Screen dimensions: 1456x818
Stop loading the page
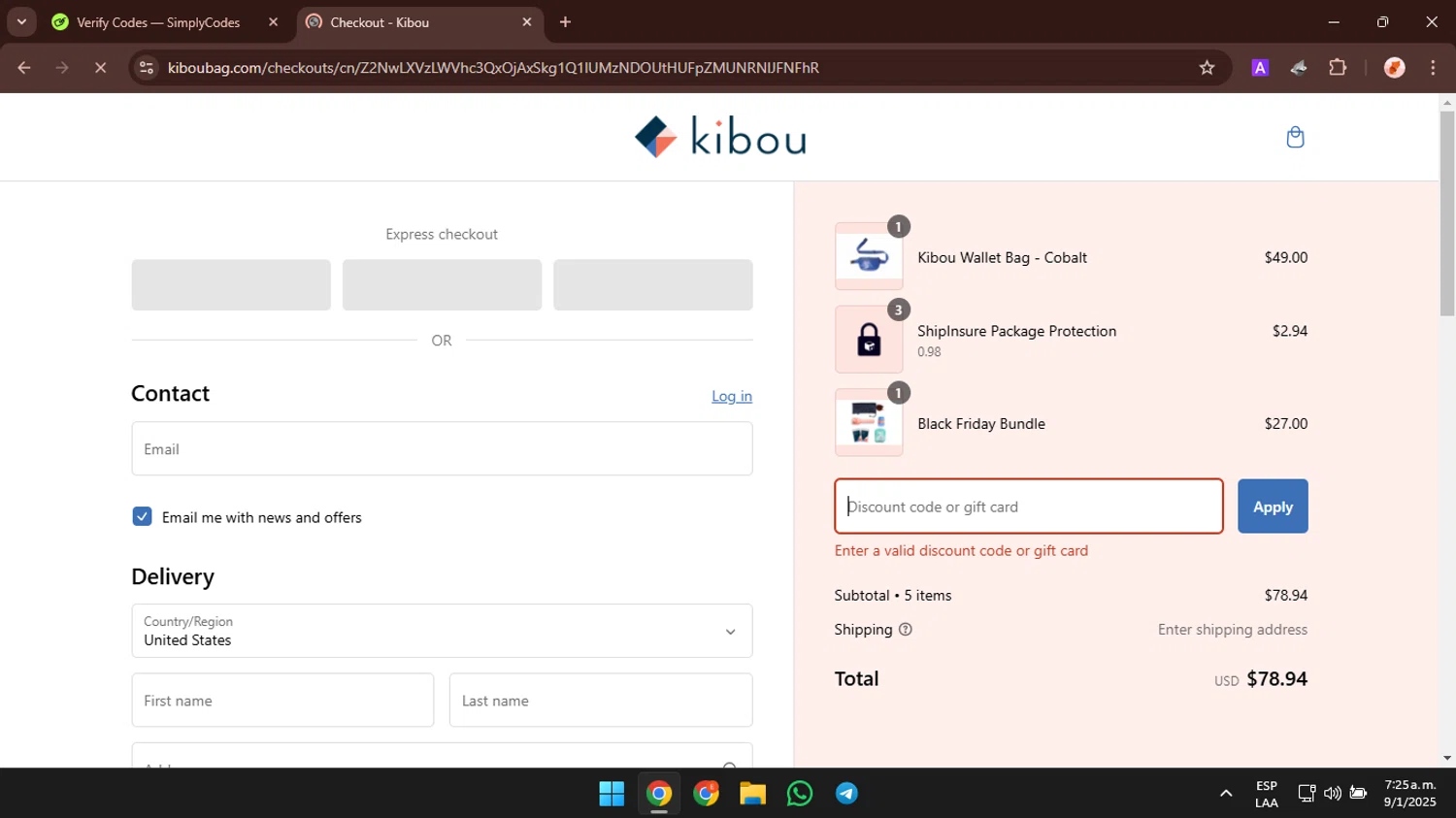(100, 68)
